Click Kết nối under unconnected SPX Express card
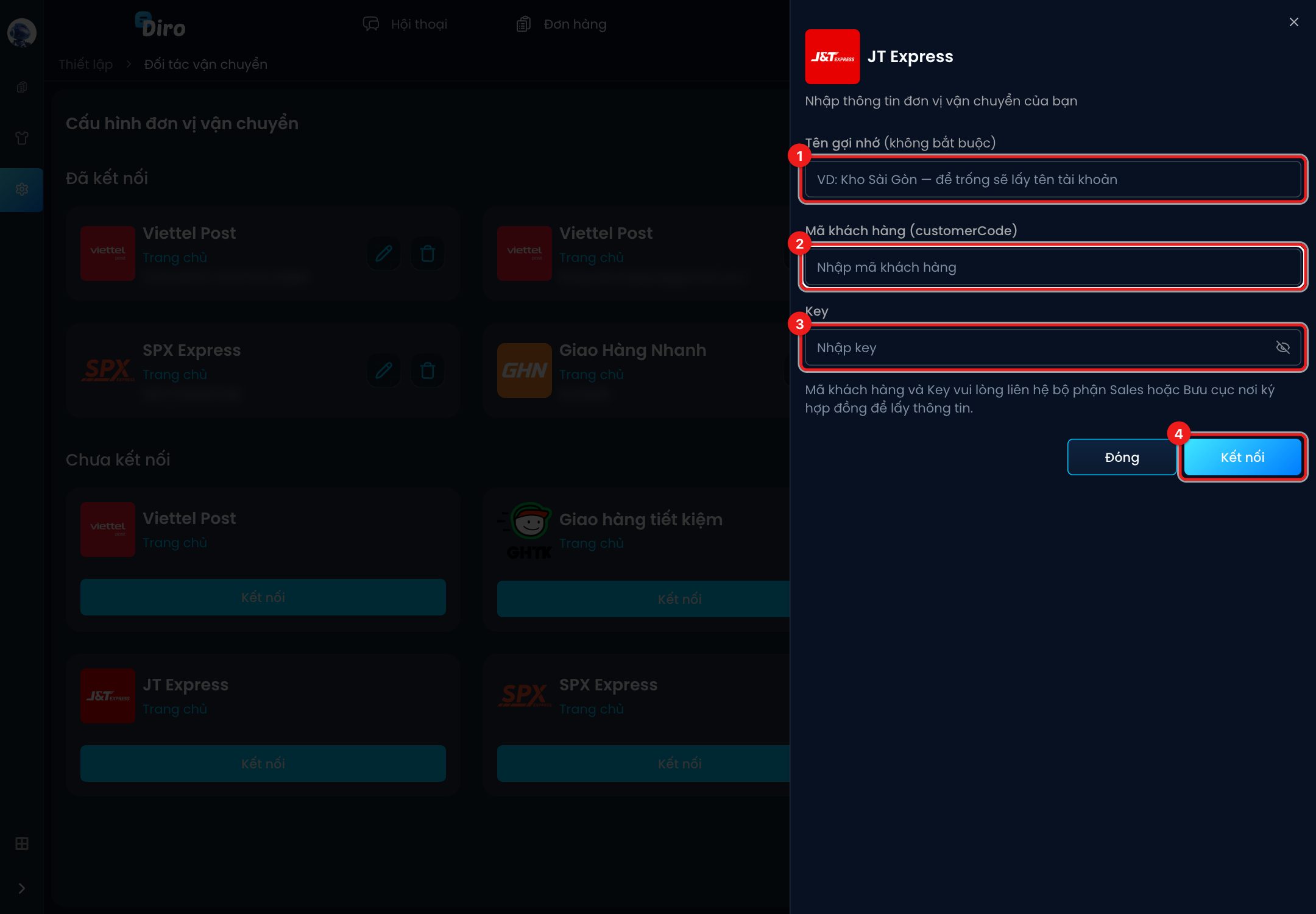The image size is (1316, 914). (643, 763)
